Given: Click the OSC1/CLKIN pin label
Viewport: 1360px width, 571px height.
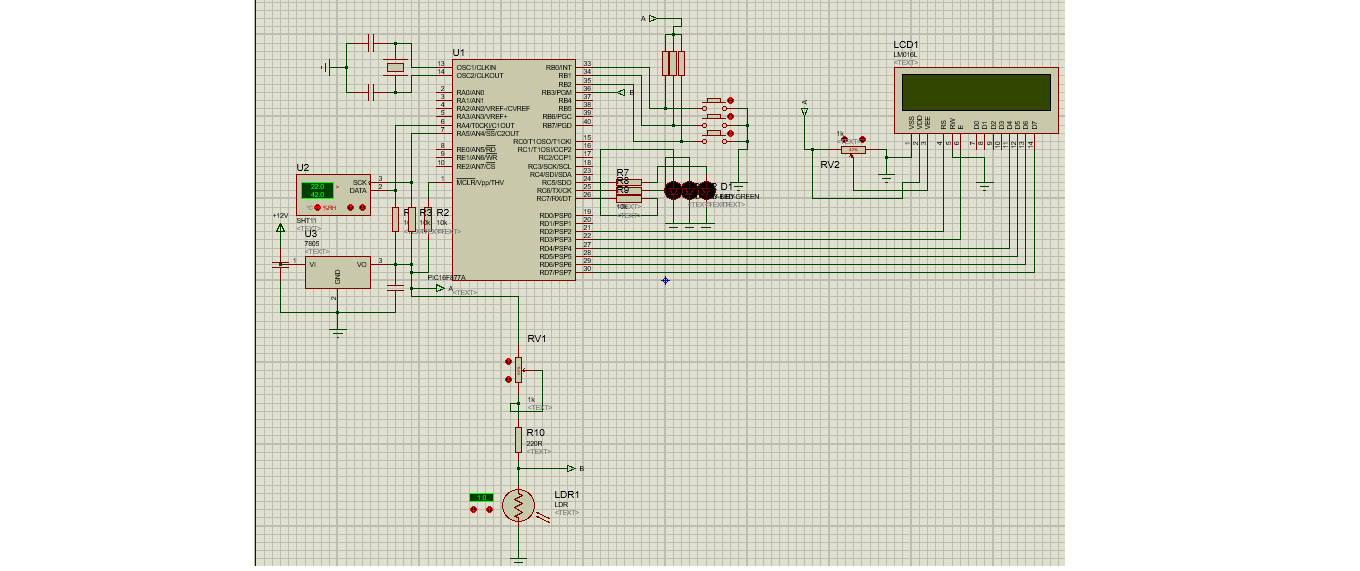Looking at the screenshot, I should (x=475, y=67).
